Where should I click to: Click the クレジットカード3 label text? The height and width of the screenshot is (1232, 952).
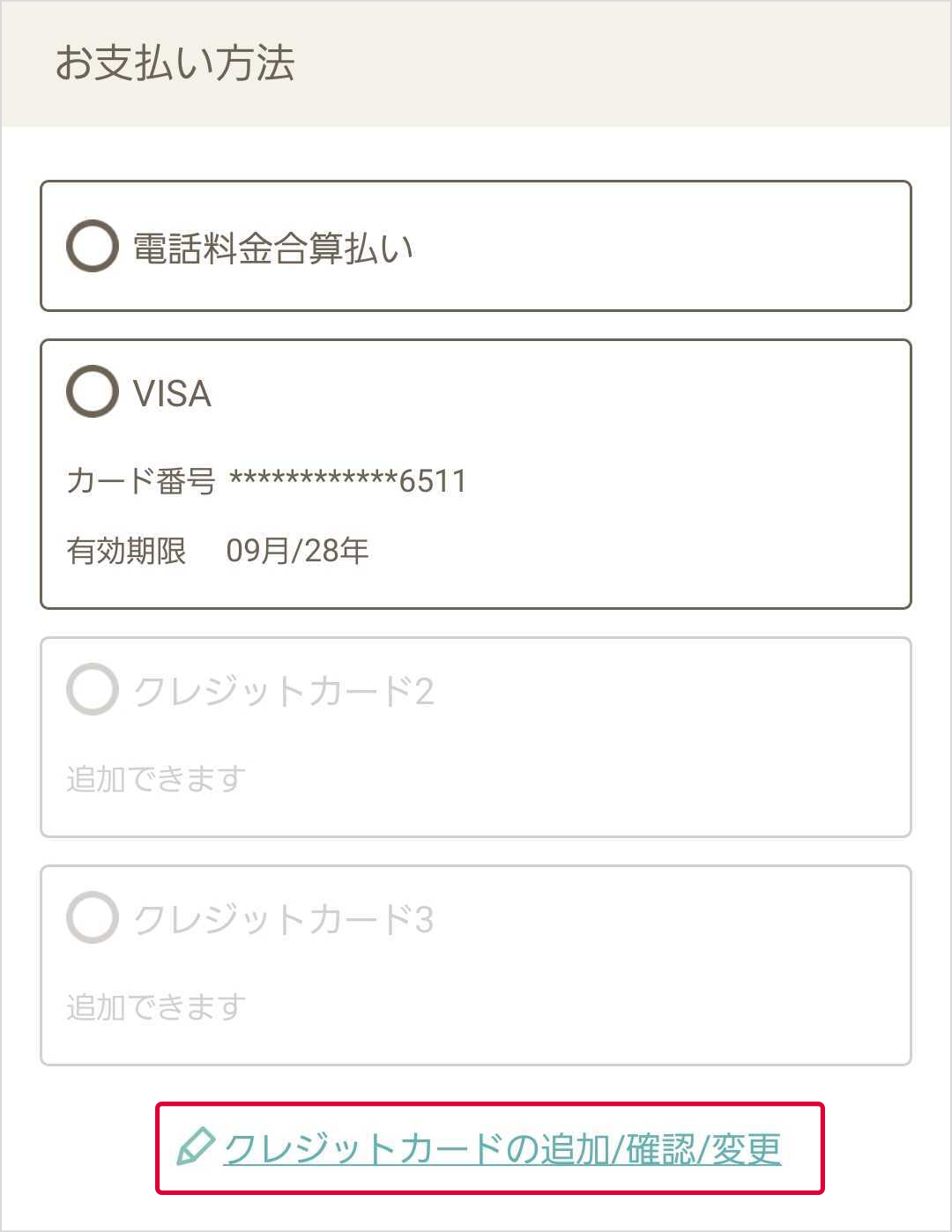click(x=283, y=919)
